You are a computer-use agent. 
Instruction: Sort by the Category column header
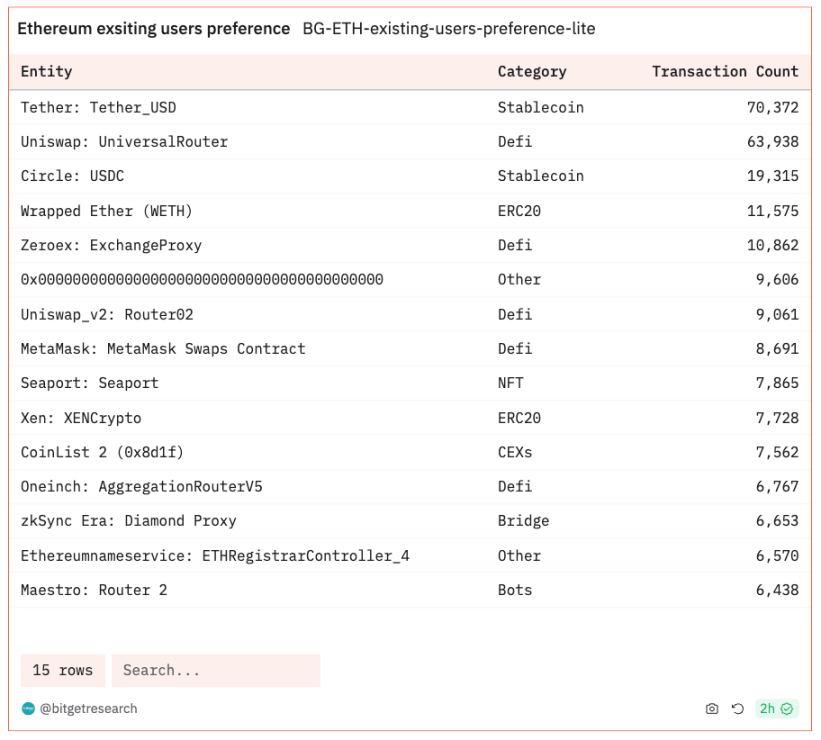click(532, 72)
